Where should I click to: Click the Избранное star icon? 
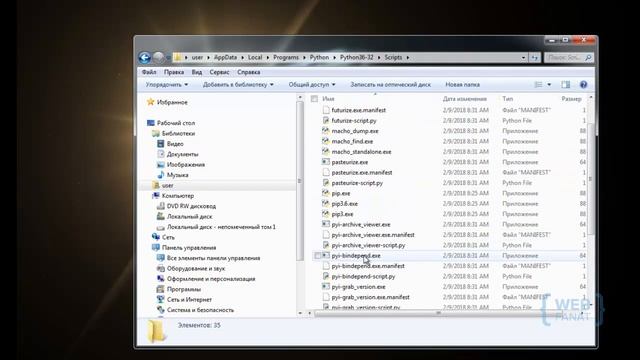pyautogui.click(x=151, y=102)
